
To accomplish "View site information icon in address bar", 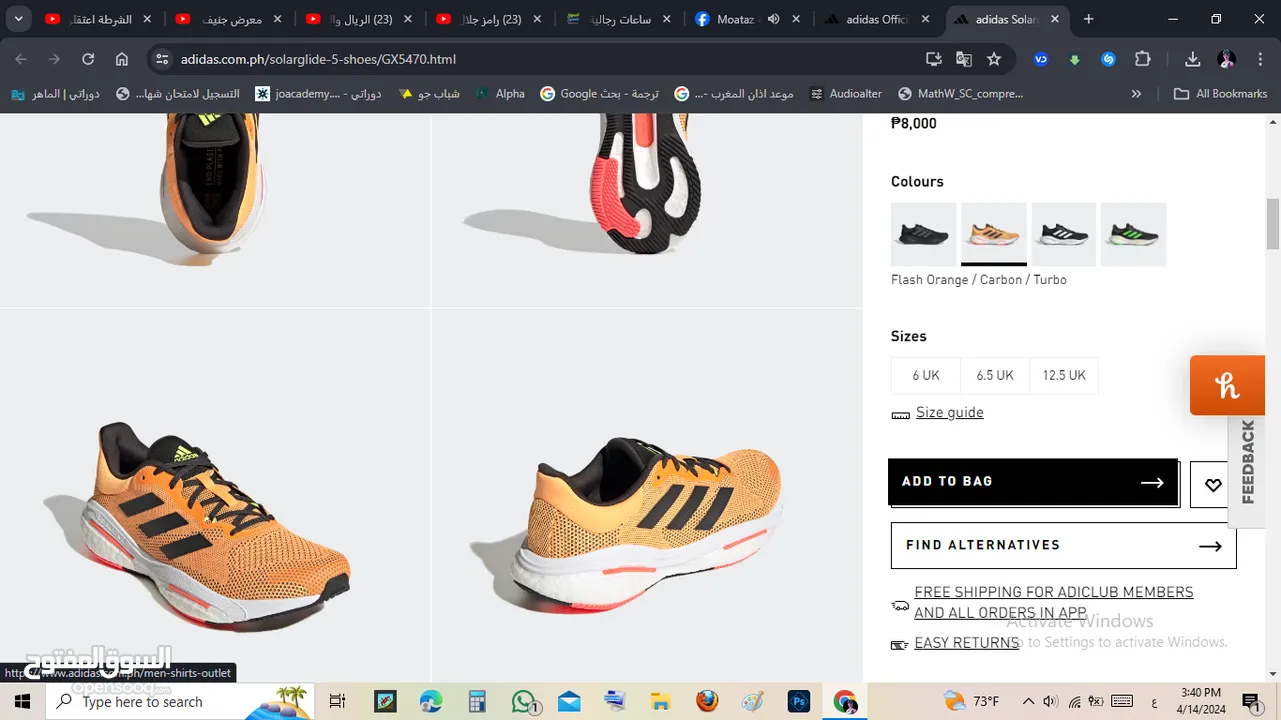I will (x=163, y=59).
